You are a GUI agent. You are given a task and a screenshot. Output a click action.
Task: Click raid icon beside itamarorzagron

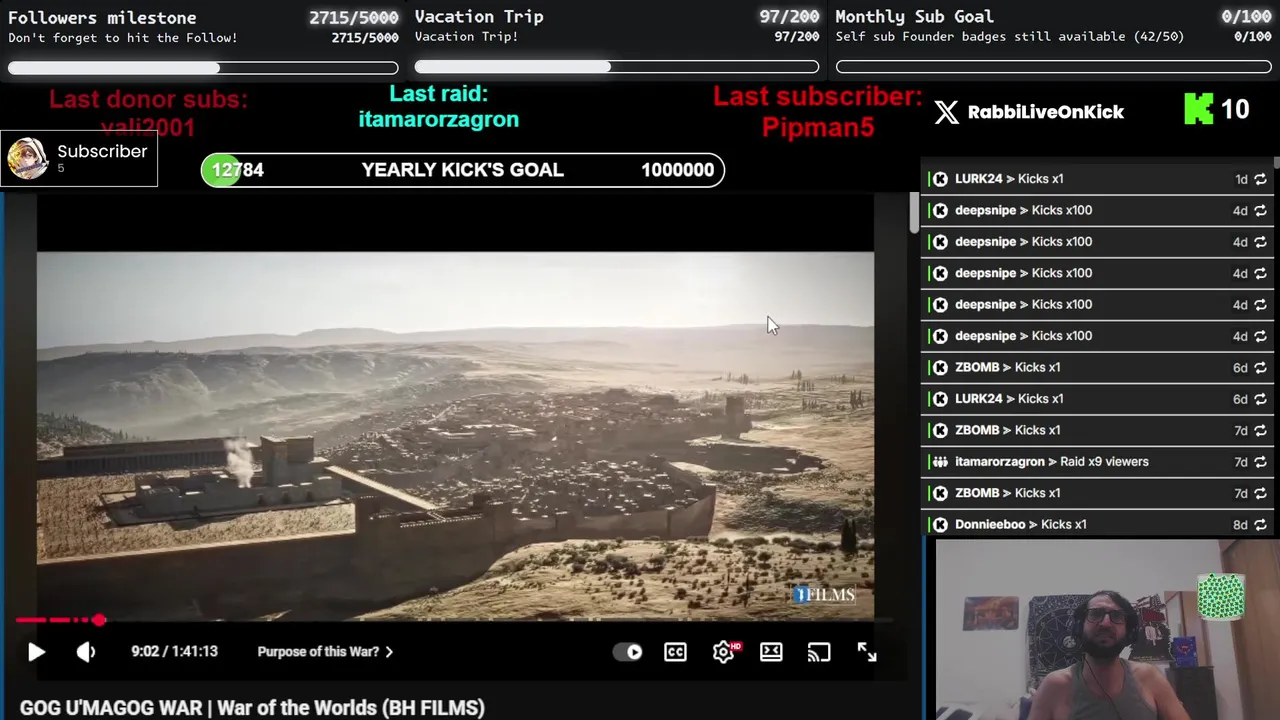(940, 462)
